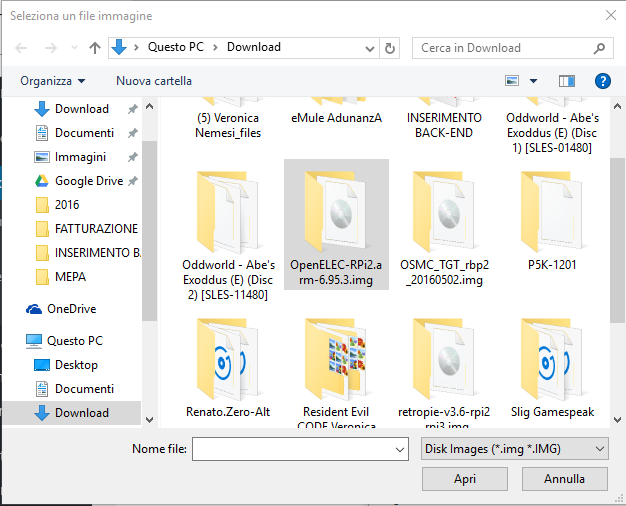Open the blue help icon
626x506 pixels.
pyautogui.click(x=603, y=81)
